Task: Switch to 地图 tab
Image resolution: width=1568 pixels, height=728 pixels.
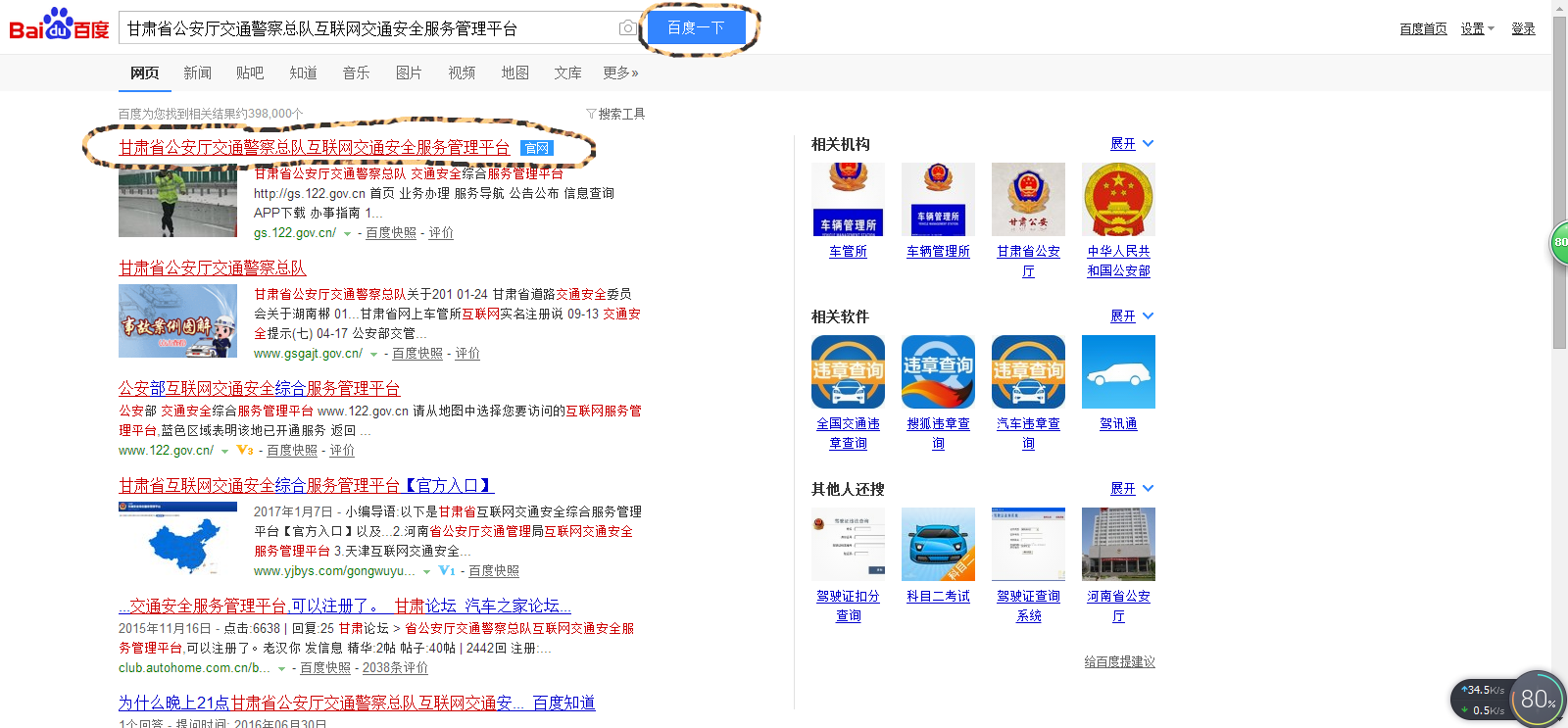Action: coord(514,73)
